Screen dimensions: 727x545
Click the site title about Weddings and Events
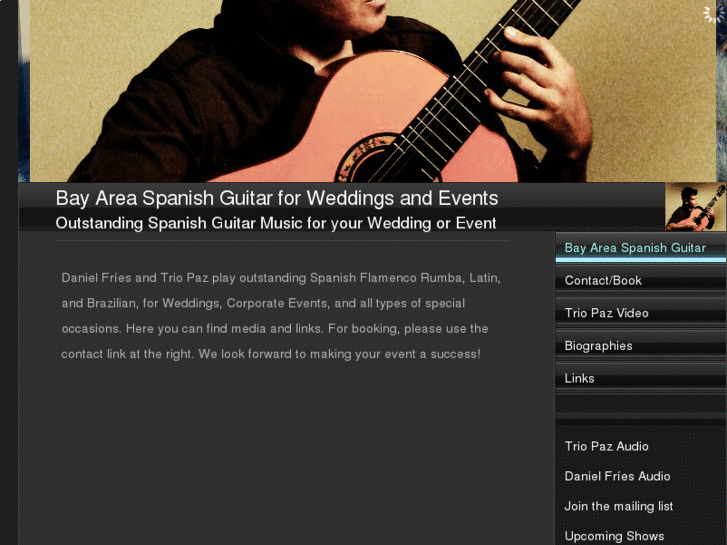pyautogui.click(x=277, y=198)
